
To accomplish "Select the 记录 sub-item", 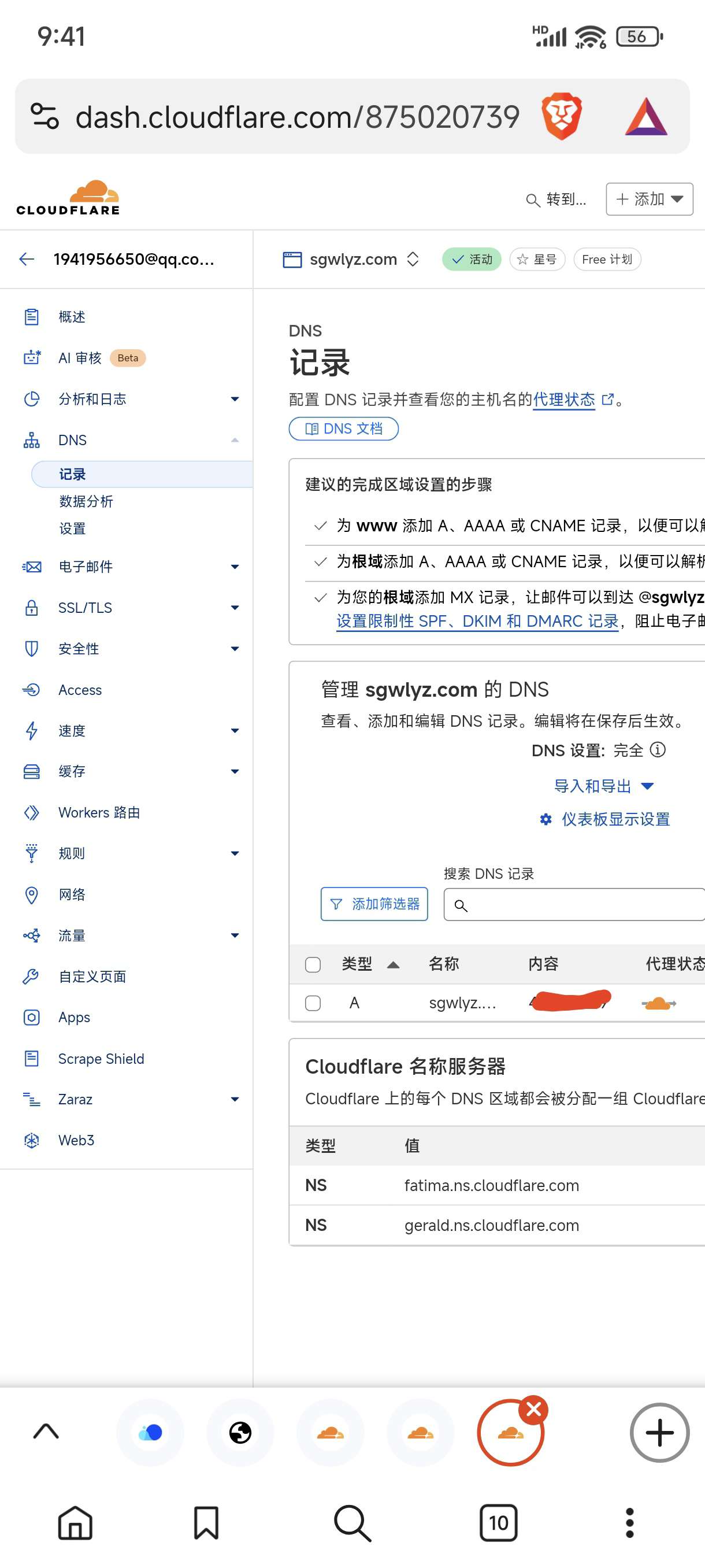I will coord(142,474).
